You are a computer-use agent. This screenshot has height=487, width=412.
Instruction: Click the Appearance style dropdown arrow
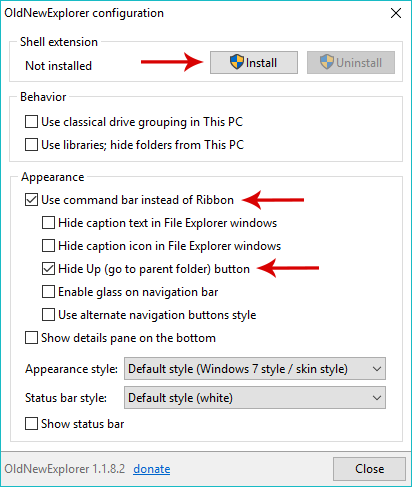point(377,369)
